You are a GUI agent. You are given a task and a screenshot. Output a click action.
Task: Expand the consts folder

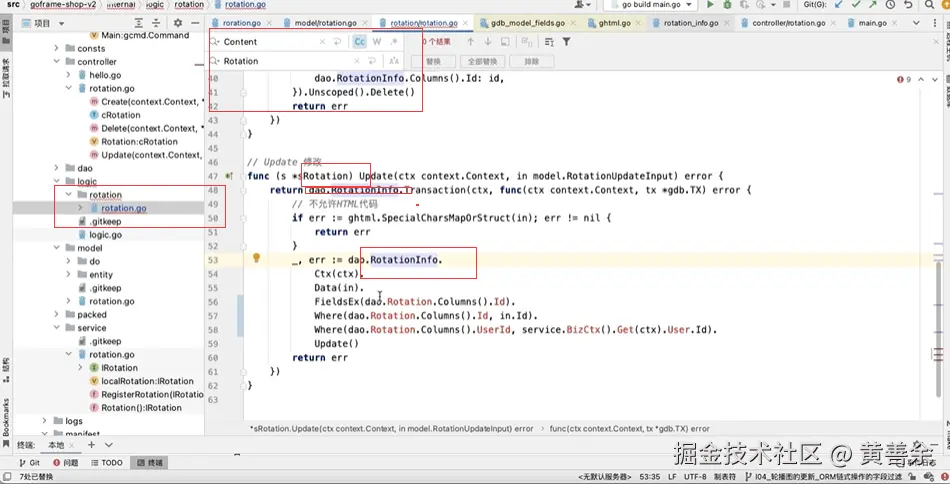click(56, 48)
